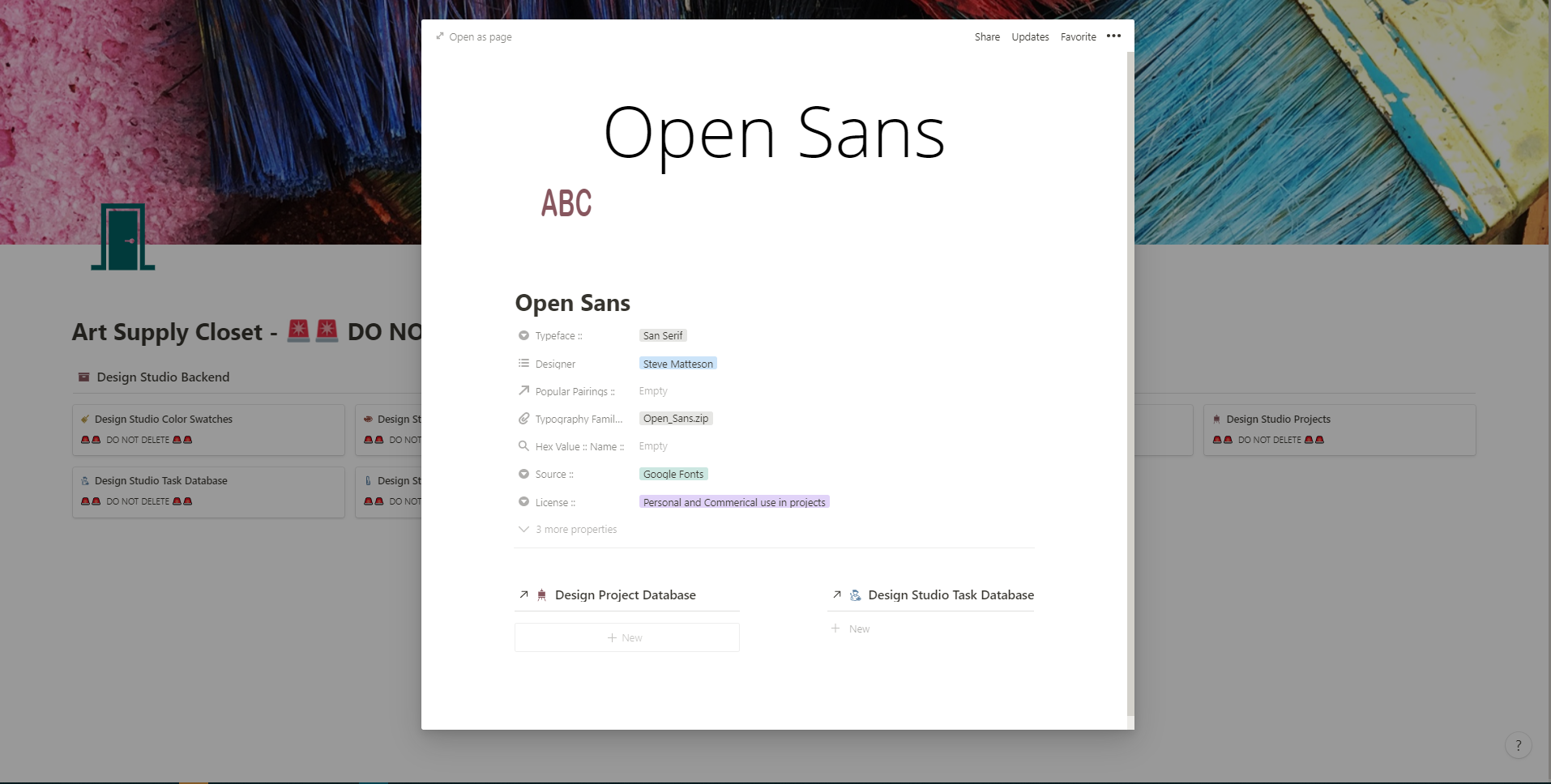Click the Design Studio Task Database card icon in background
Screen dimensions: 1551x784
[x=85, y=480]
